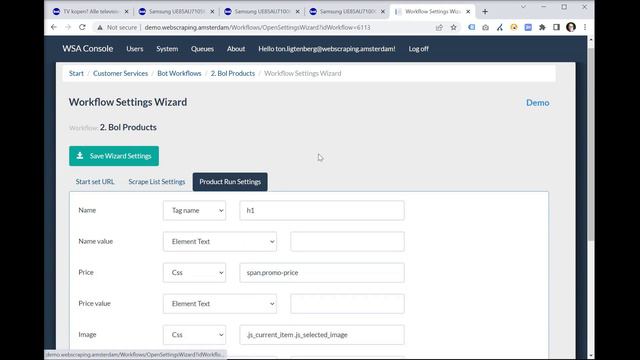Select the Product Run Settings tab

click(230, 182)
